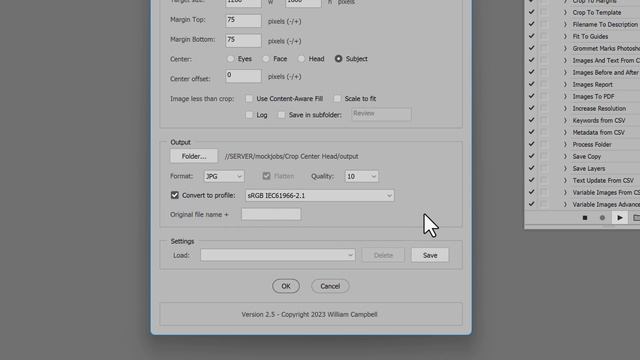Enable the Scale to fit checkbox
Screen dimensions: 640x360
337,99
